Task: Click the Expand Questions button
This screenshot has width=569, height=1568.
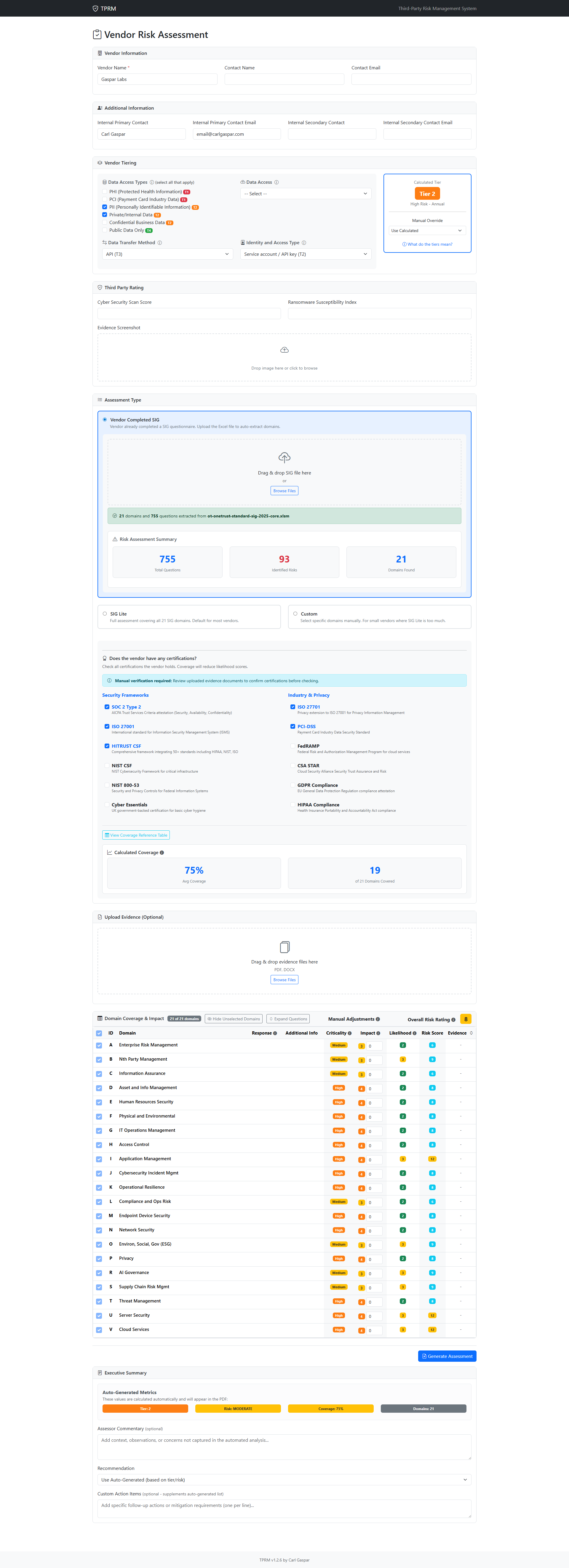Action: [x=288, y=1019]
